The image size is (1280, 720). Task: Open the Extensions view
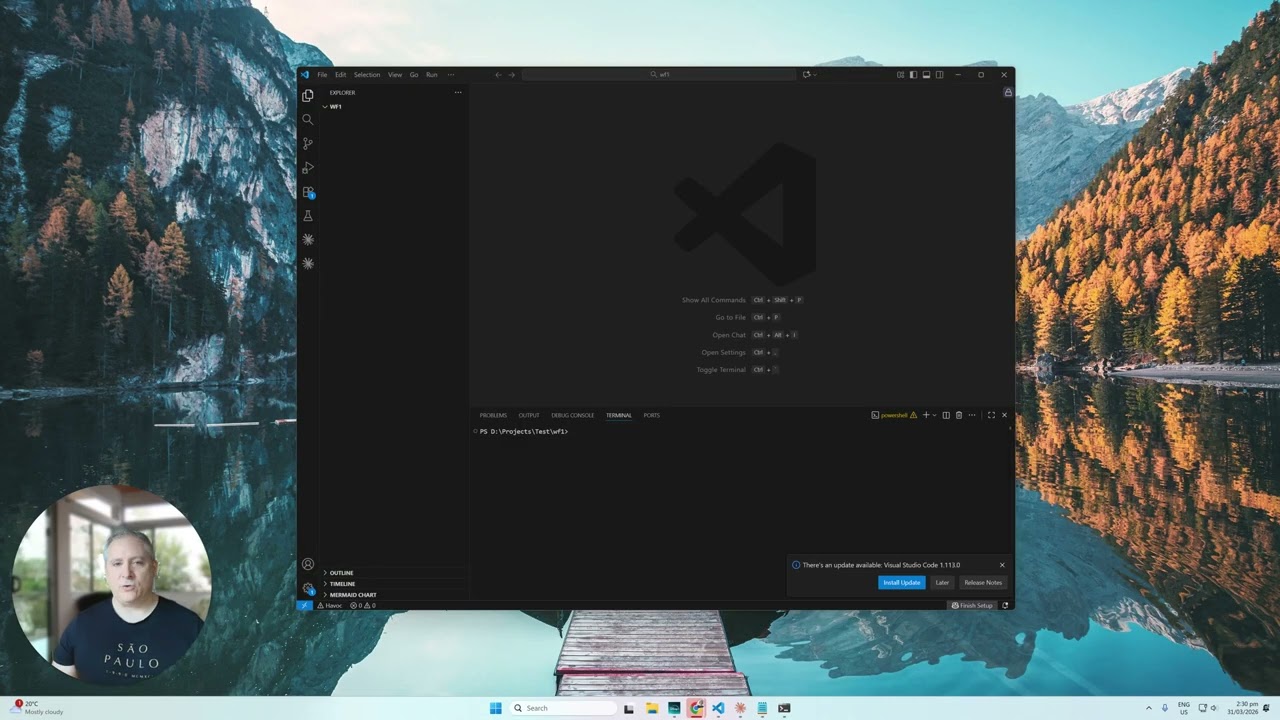[x=308, y=192]
